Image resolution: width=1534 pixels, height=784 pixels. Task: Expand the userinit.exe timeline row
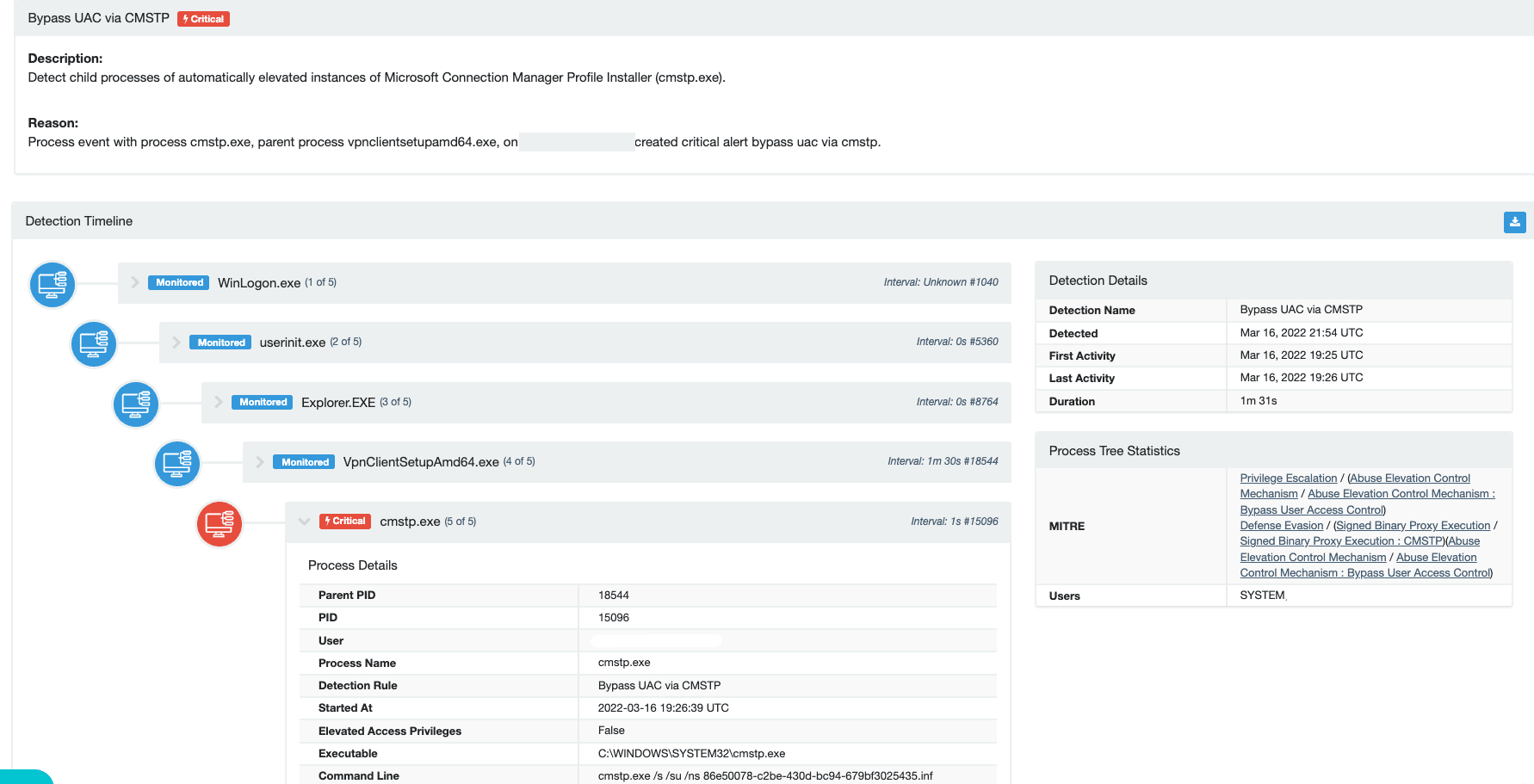point(176,343)
